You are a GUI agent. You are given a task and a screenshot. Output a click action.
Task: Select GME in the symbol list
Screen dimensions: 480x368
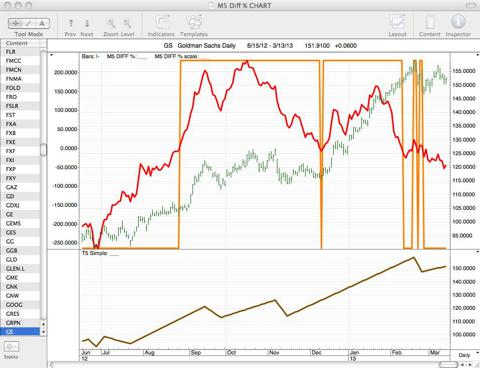[x=20, y=277]
